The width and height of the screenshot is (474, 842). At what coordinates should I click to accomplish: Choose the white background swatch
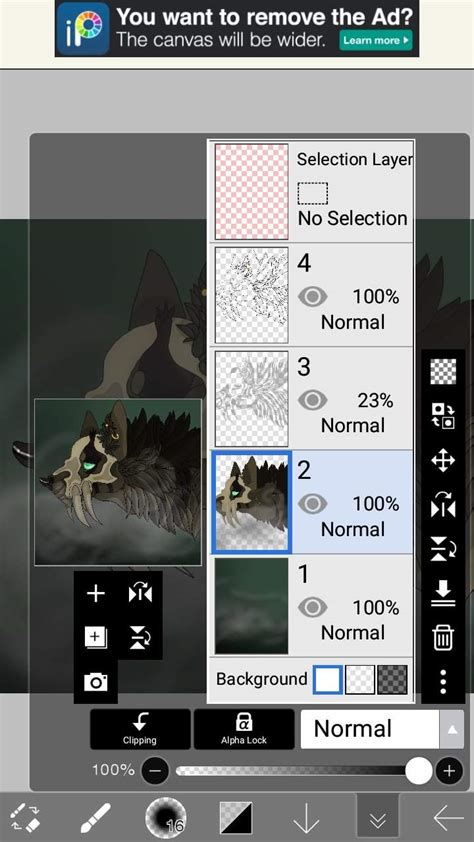tap(327, 679)
